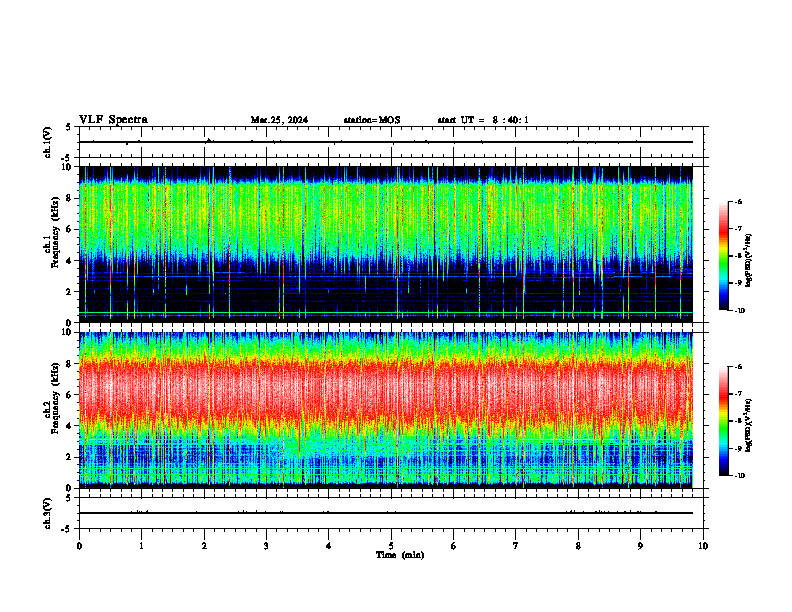The height and width of the screenshot is (612, 792).
Task: Click the 'start UT = 8 : 40: 1' text
Action: [483, 120]
